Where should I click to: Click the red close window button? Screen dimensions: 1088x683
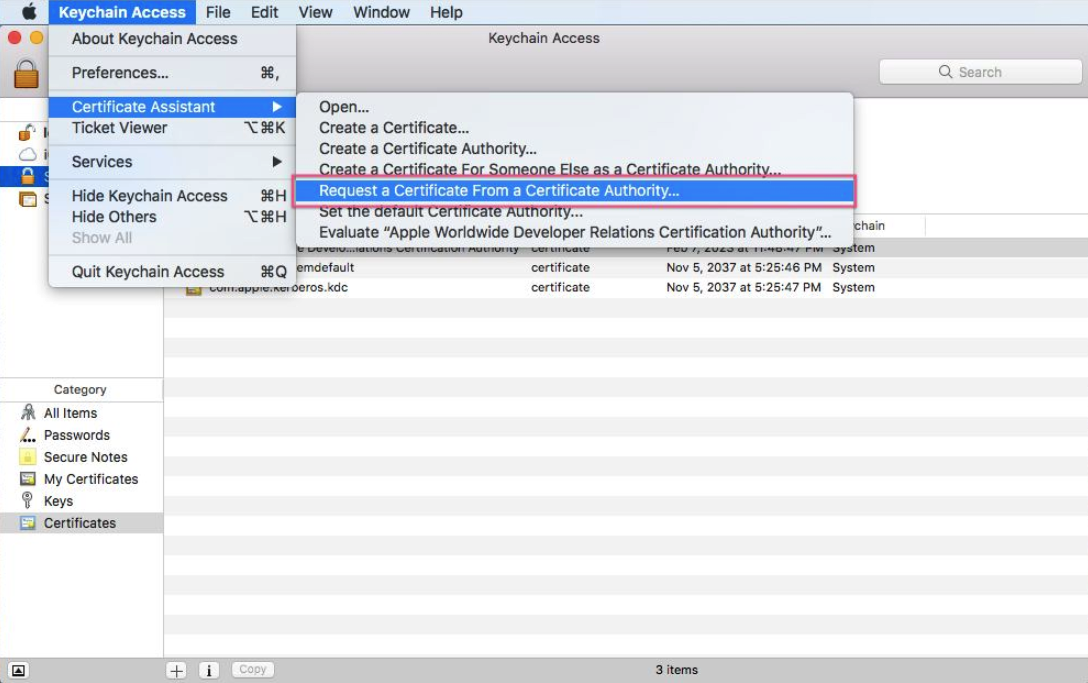coord(14,37)
